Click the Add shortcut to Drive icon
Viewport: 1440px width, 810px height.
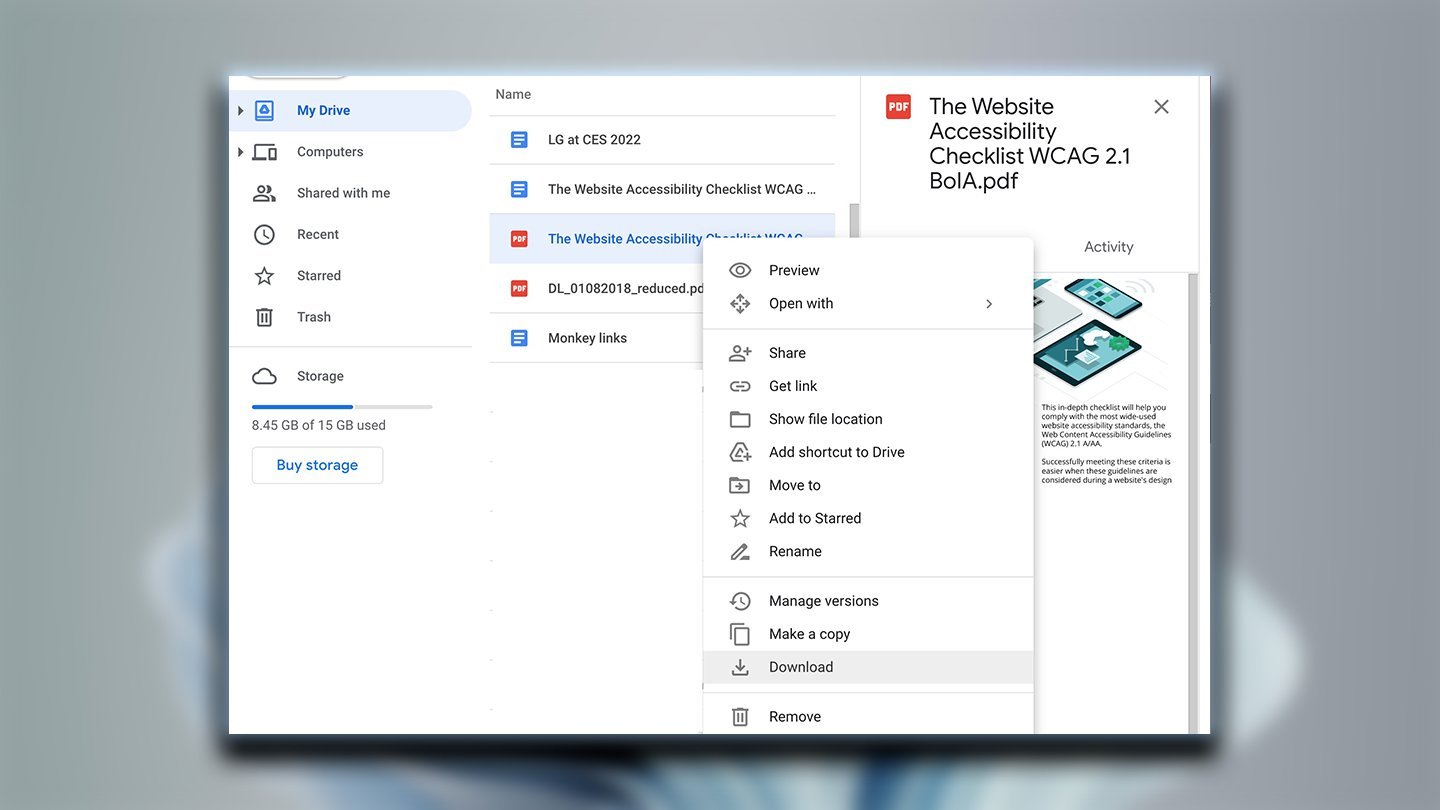click(x=740, y=452)
